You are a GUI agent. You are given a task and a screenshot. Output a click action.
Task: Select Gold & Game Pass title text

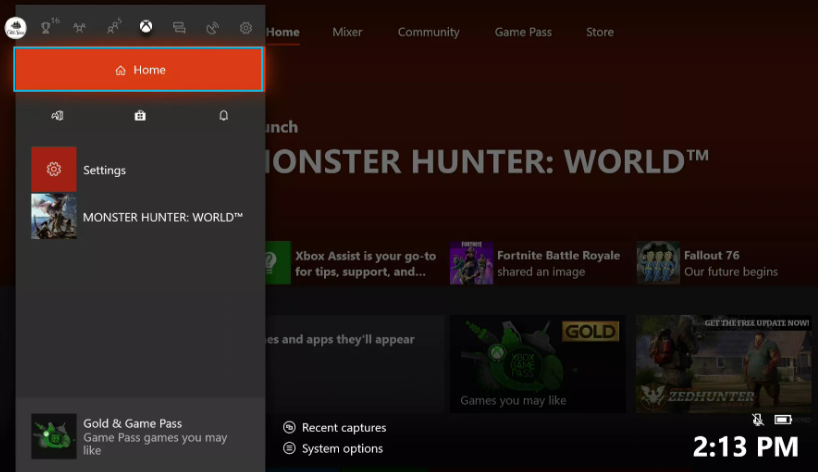click(133, 423)
